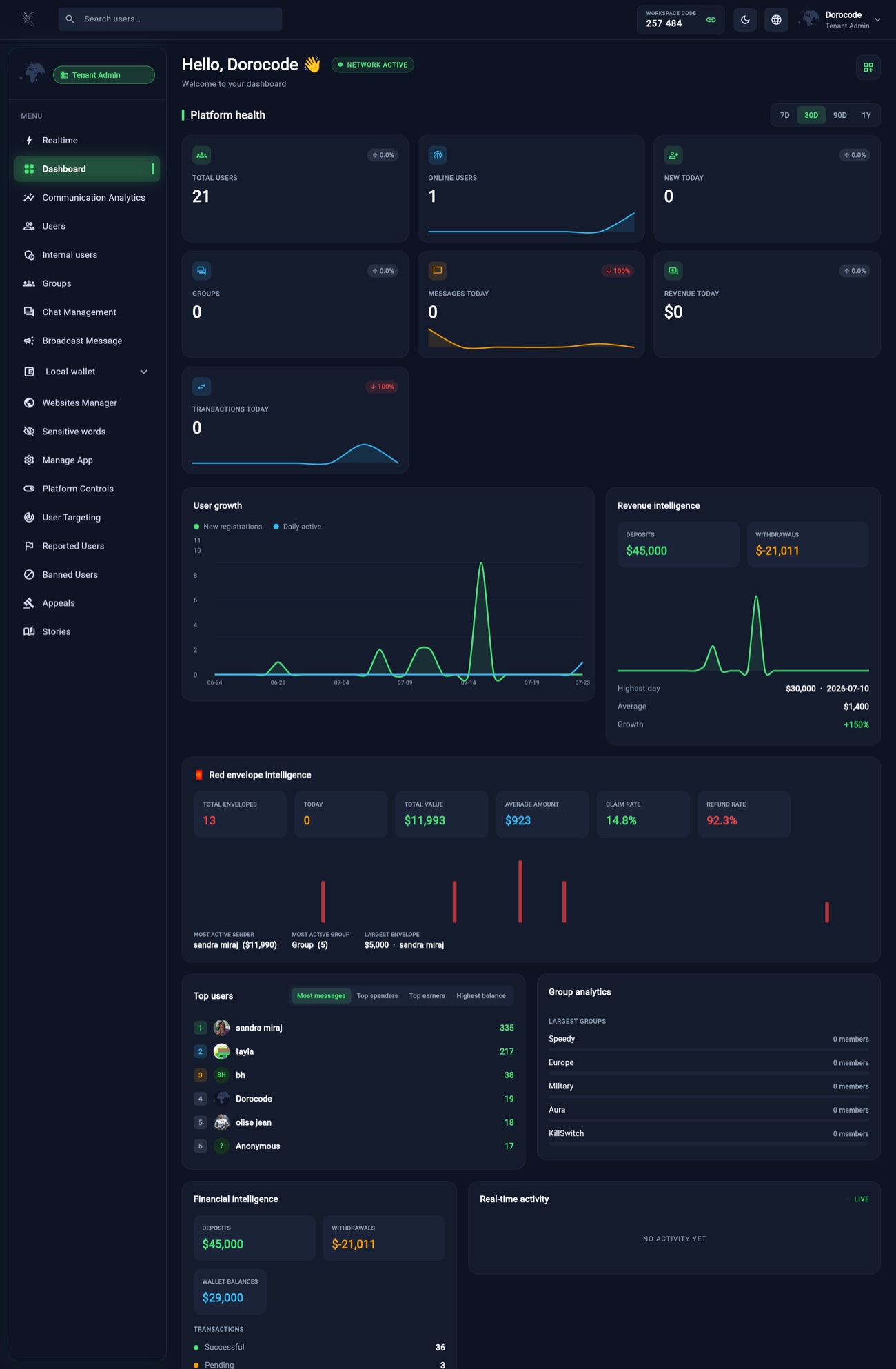Click the X logo in top bar
The height and width of the screenshot is (1369, 896).
point(28,19)
